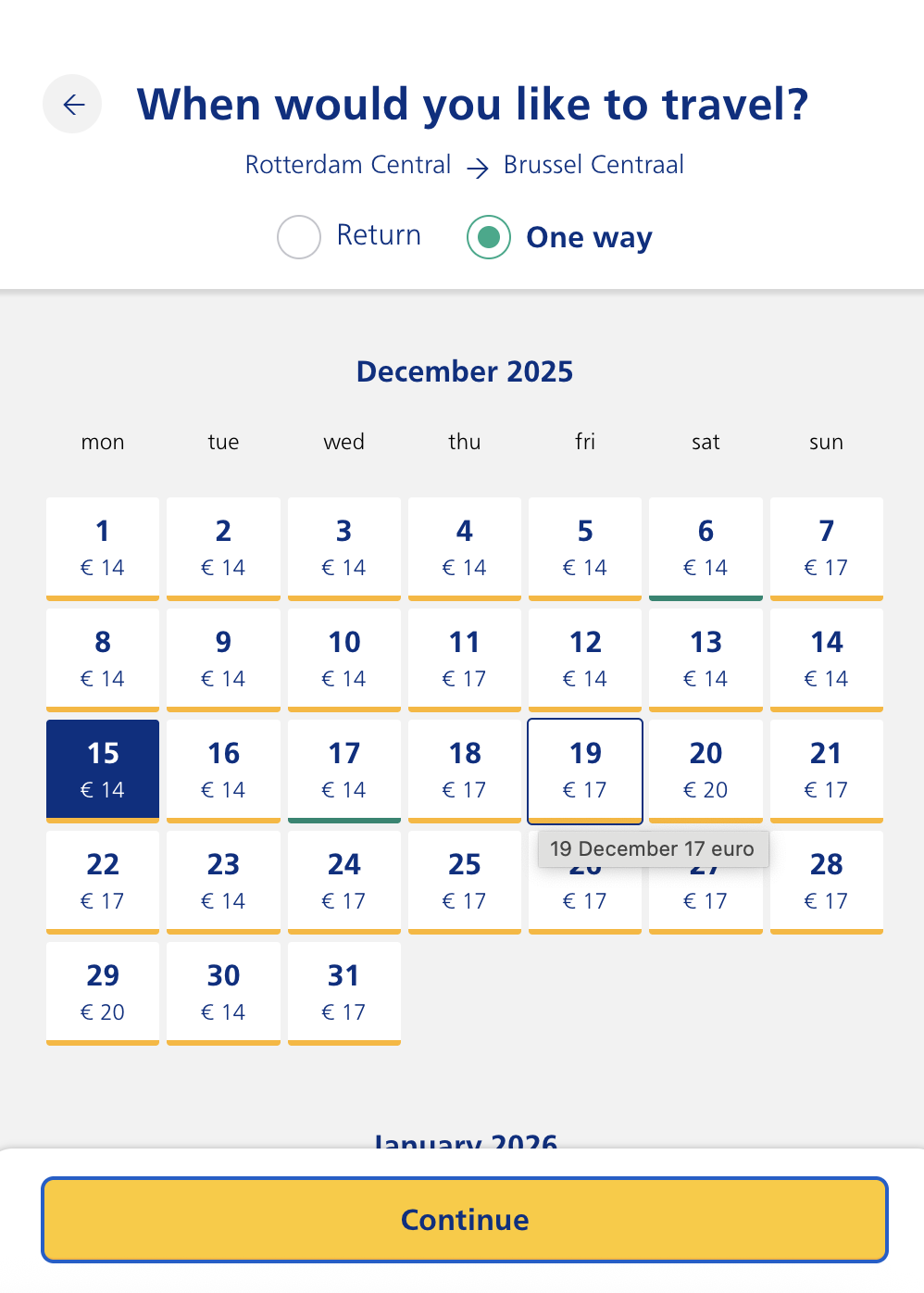The image size is (924, 1293).
Task: Choose December 30 for €14
Action: (223, 992)
